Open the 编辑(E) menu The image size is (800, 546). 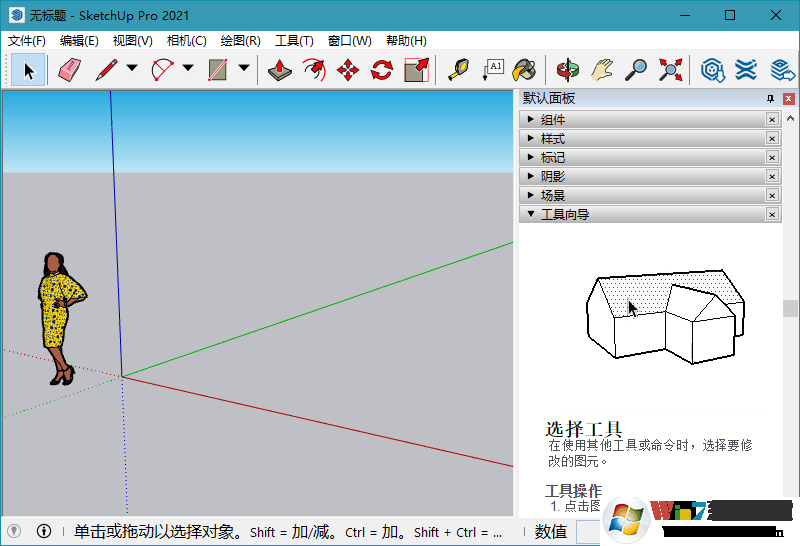click(x=79, y=41)
